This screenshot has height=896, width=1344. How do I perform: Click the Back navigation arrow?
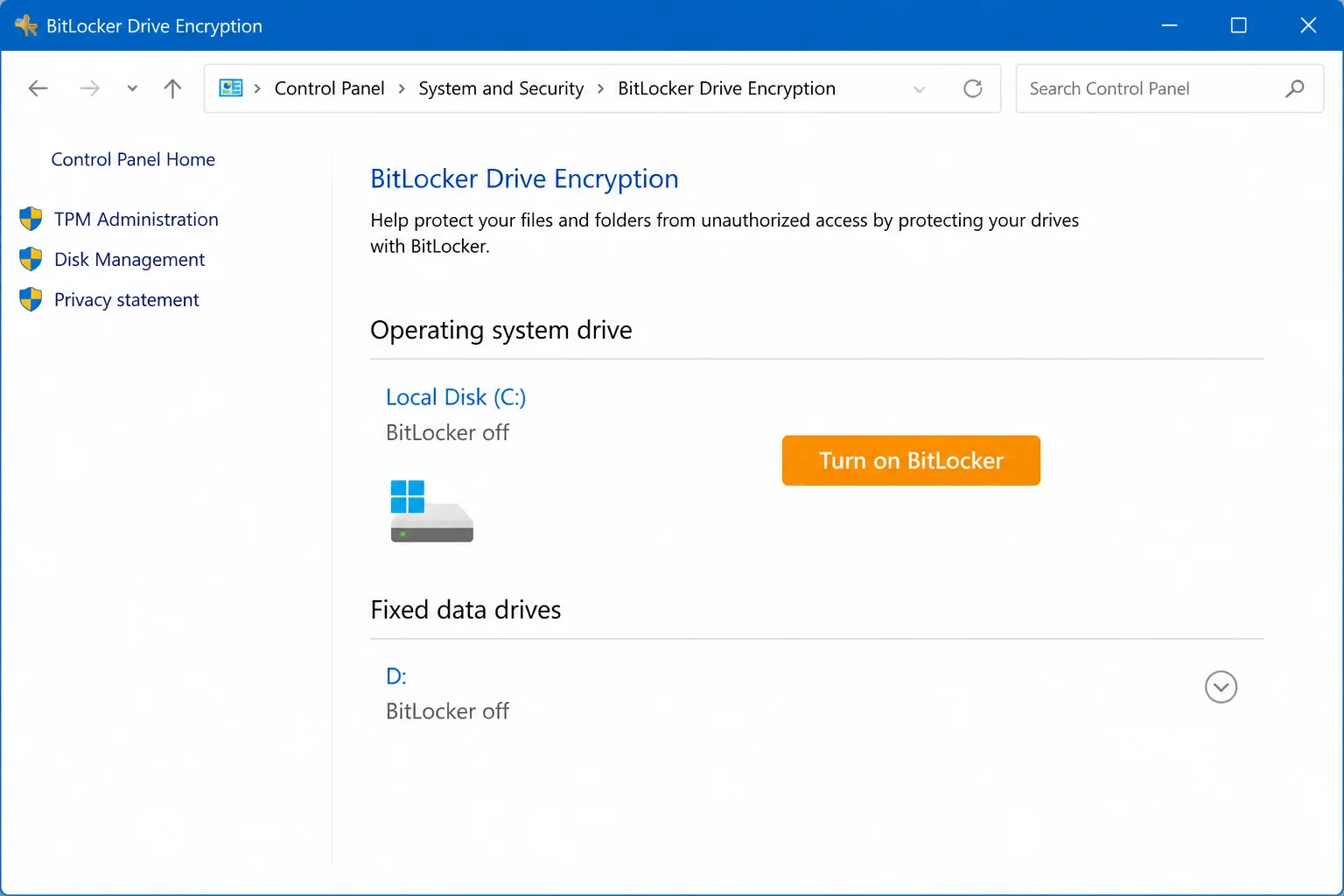pyautogui.click(x=38, y=88)
